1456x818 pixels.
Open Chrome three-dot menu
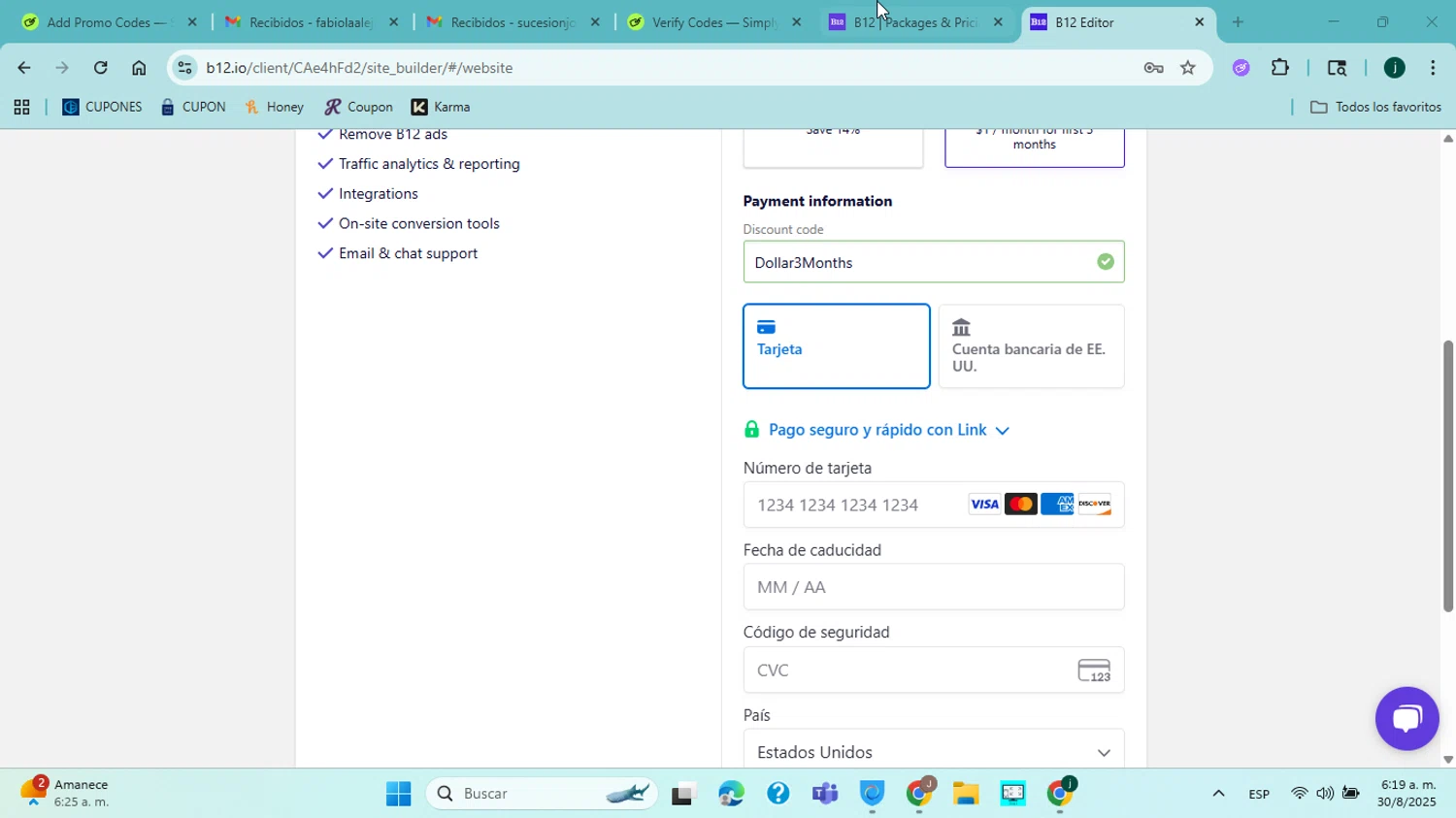point(1433,67)
